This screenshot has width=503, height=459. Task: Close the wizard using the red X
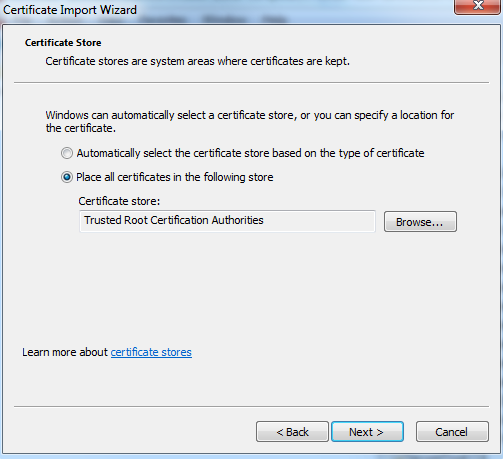(x=478, y=6)
